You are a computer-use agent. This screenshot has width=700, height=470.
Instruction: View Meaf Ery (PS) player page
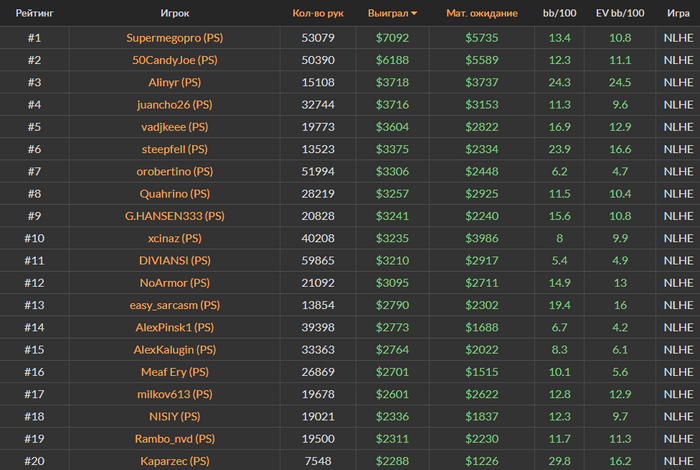(175, 372)
